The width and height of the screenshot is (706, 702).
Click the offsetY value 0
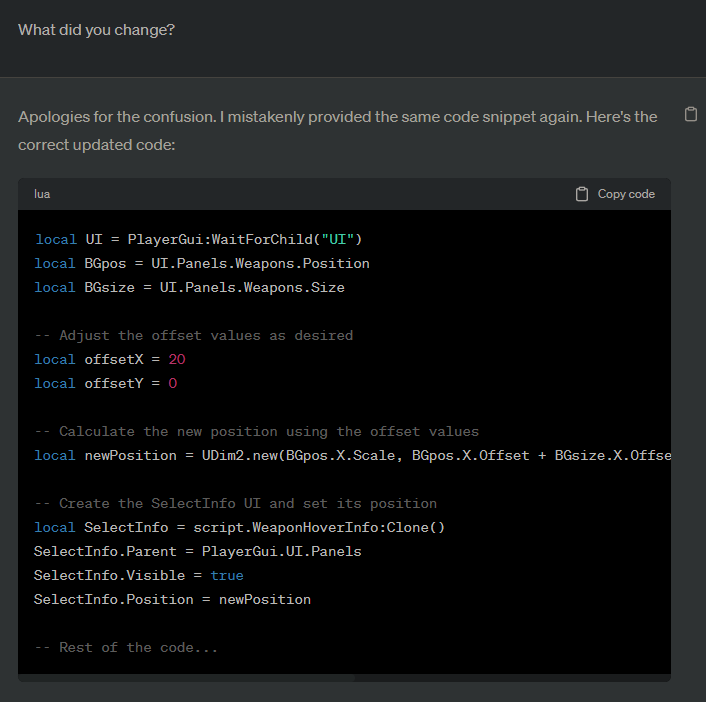172,383
